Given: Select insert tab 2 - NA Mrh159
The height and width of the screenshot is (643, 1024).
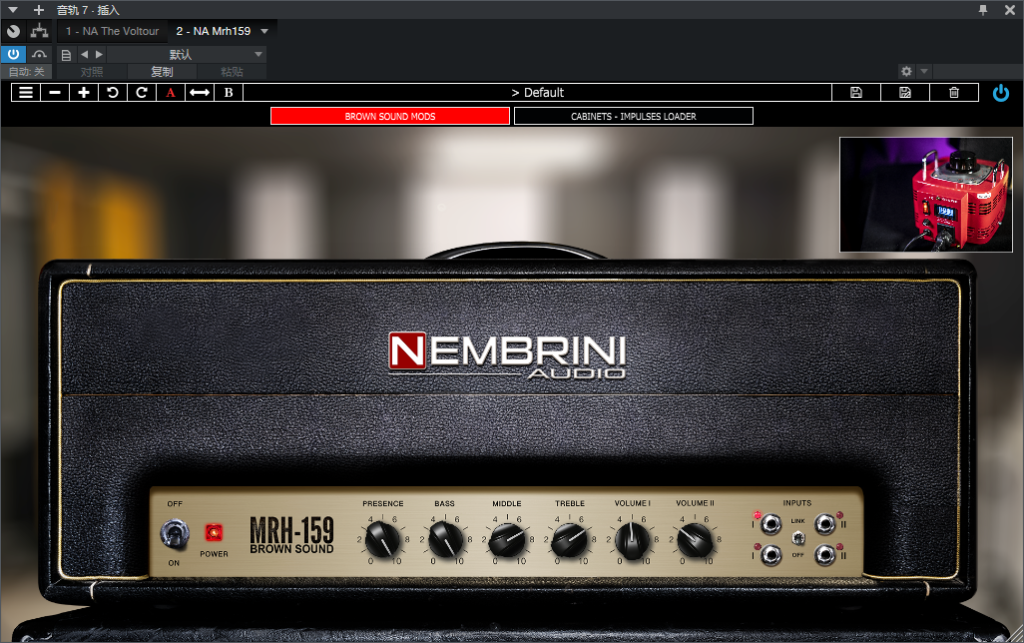Looking at the screenshot, I should point(214,31).
